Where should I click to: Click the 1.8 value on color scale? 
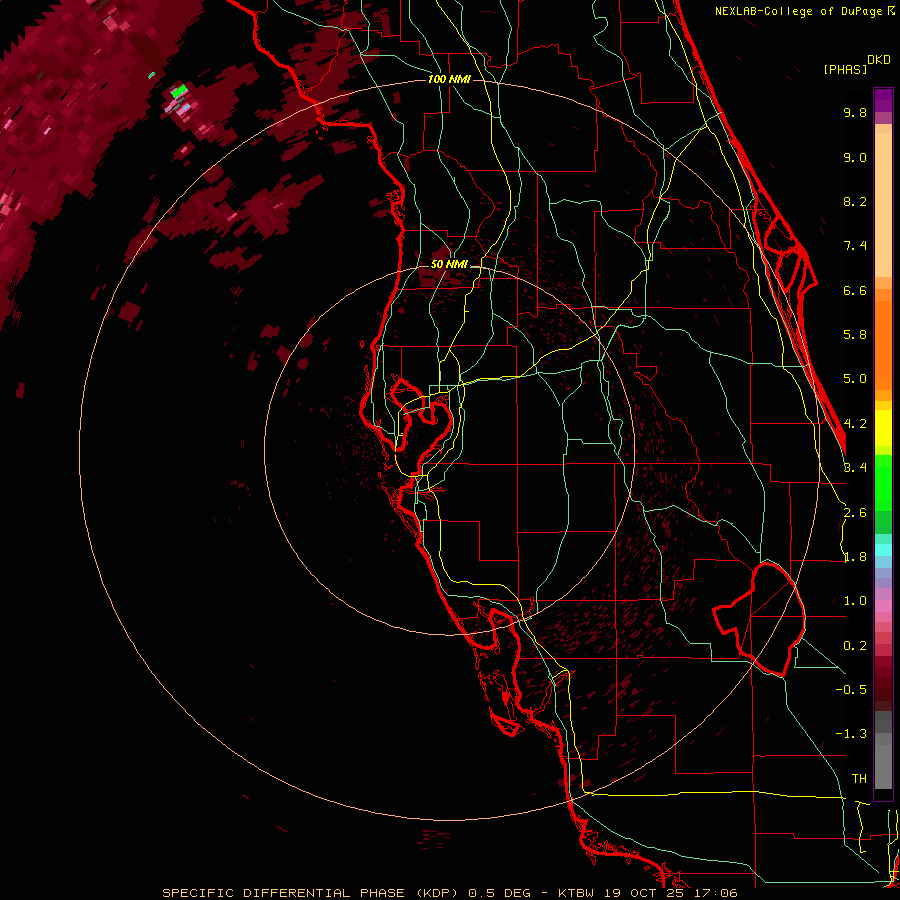(855, 557)
